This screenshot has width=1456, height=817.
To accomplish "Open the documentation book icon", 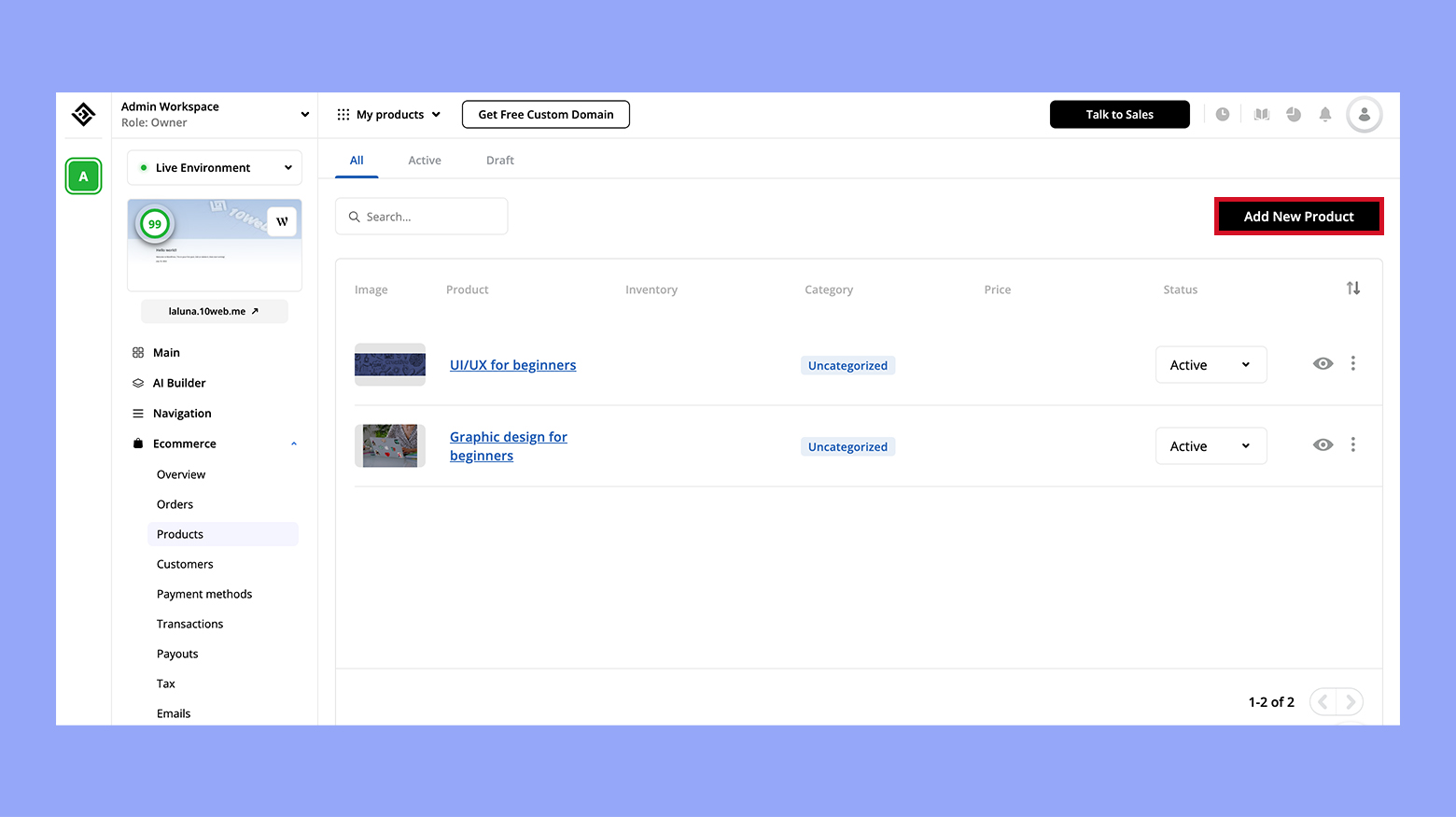I will [1261, 114].
